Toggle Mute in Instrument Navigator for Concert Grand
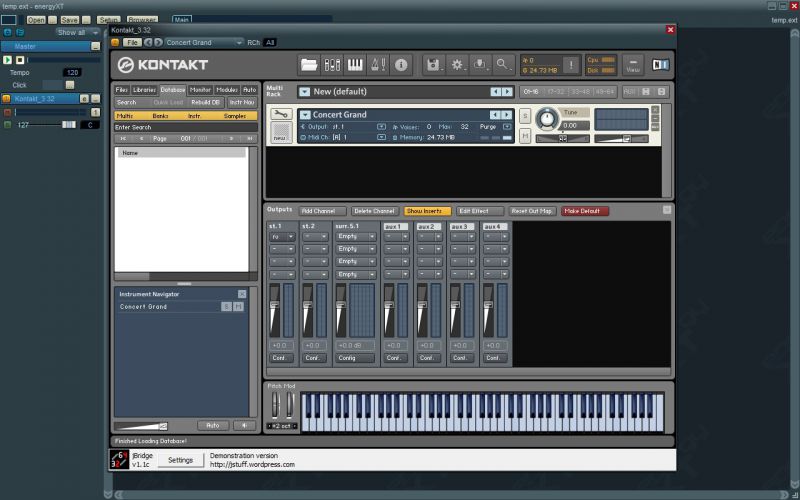This screenshot has width=800, height=500. 238,306
